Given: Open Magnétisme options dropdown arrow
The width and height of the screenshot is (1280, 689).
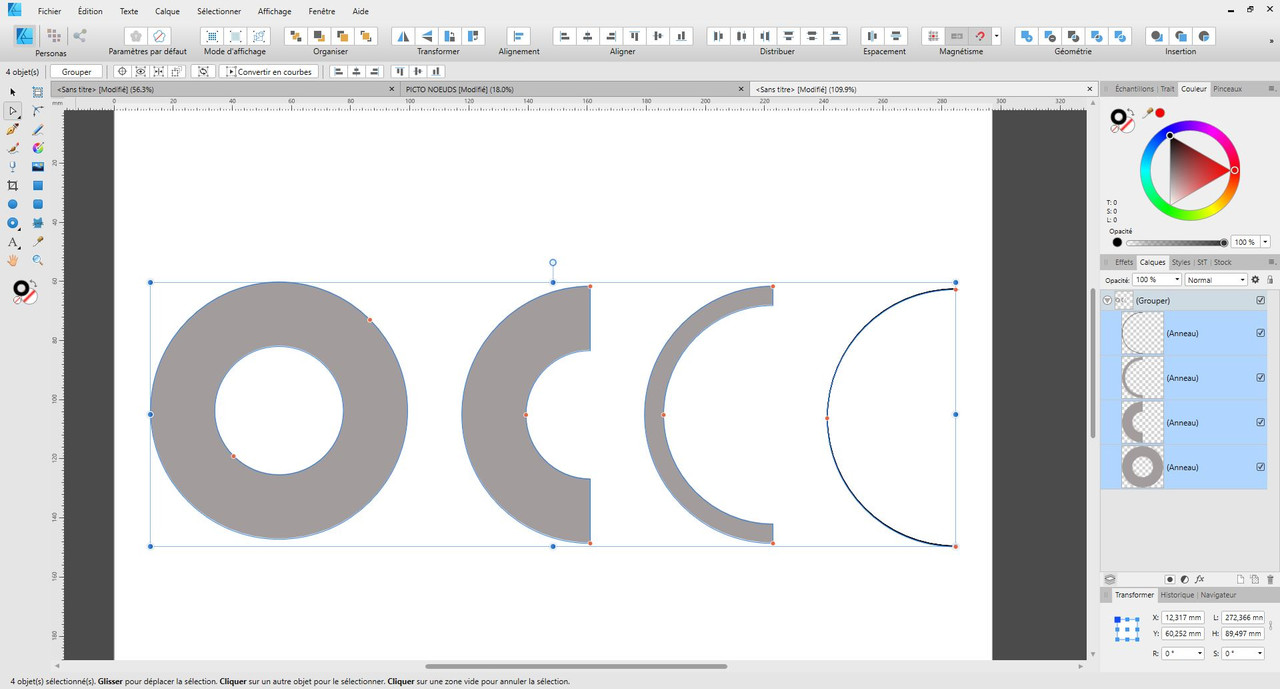Looking at the screenshot, I should (996, 36).
